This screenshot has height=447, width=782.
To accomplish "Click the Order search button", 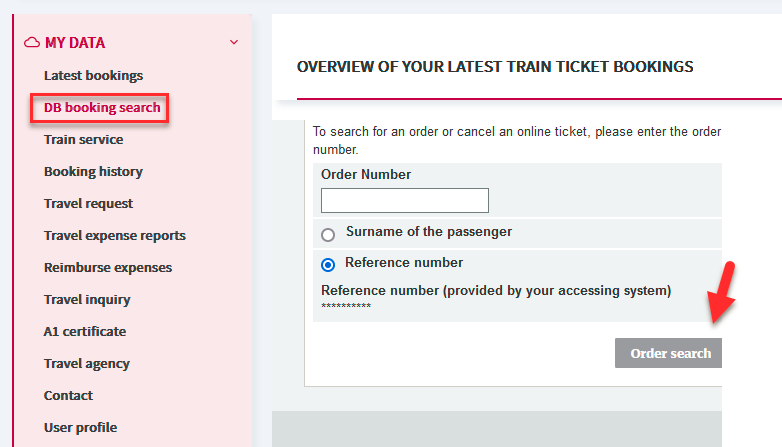I will pyautogui.click(x=668, y=353).
